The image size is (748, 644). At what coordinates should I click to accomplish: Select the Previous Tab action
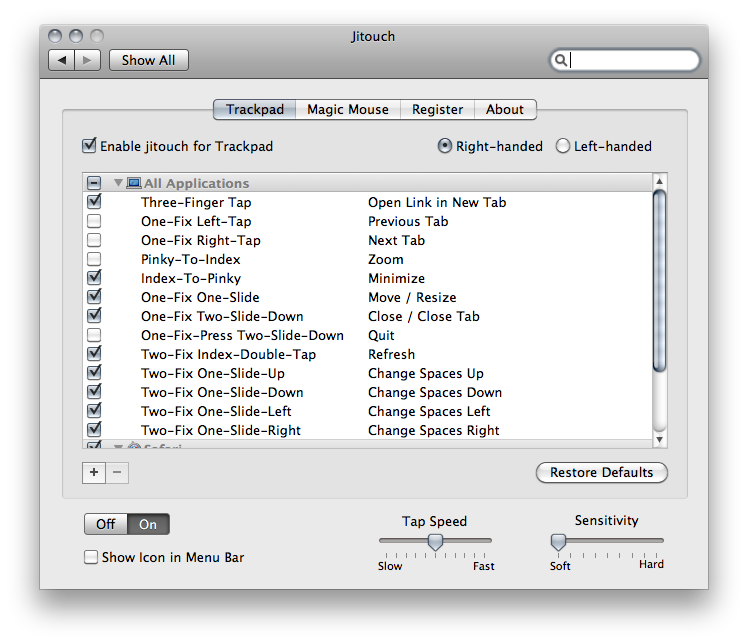(x=408, y=221)
